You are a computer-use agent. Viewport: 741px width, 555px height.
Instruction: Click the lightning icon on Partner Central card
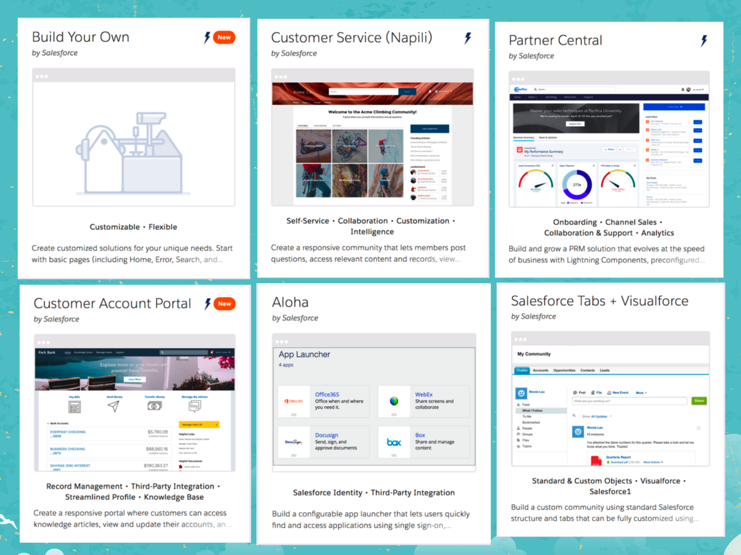point(704,41)
